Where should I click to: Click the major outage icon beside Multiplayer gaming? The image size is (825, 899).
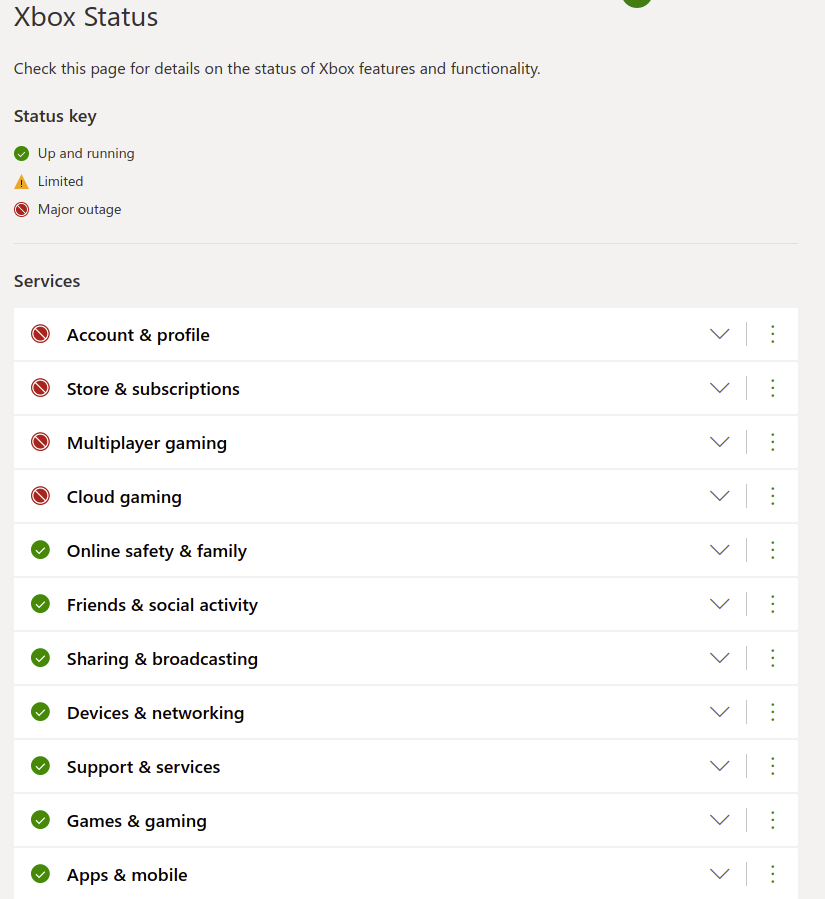[x=40, y=442]
